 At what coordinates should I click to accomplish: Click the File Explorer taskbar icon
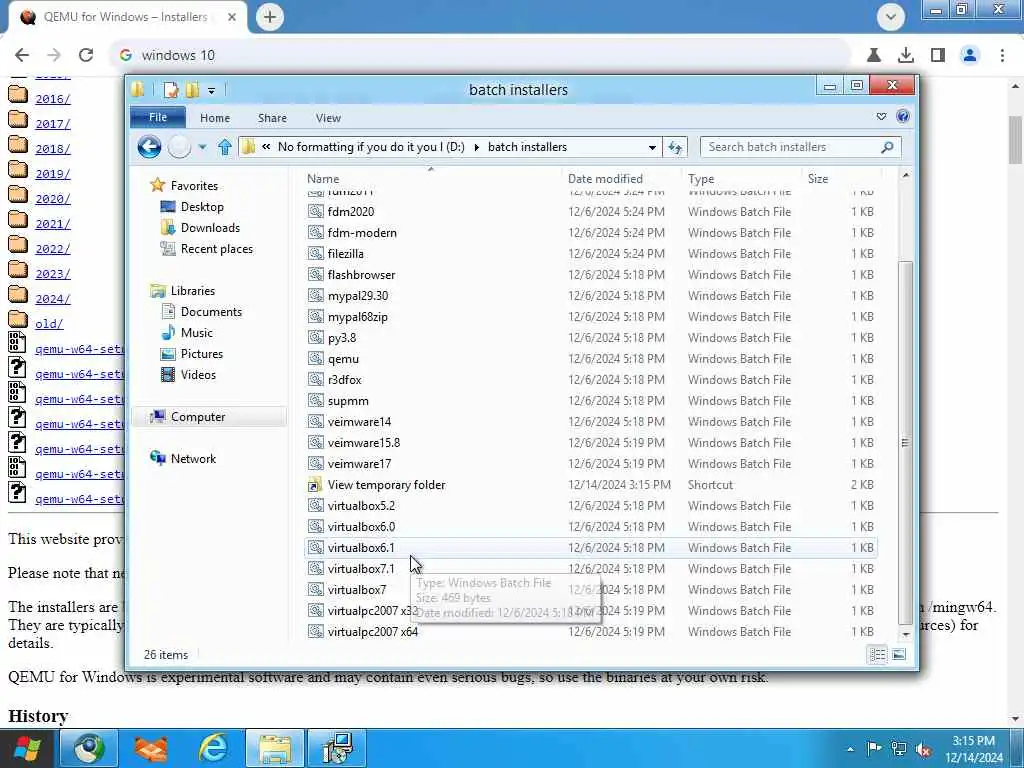coord(275,748)
